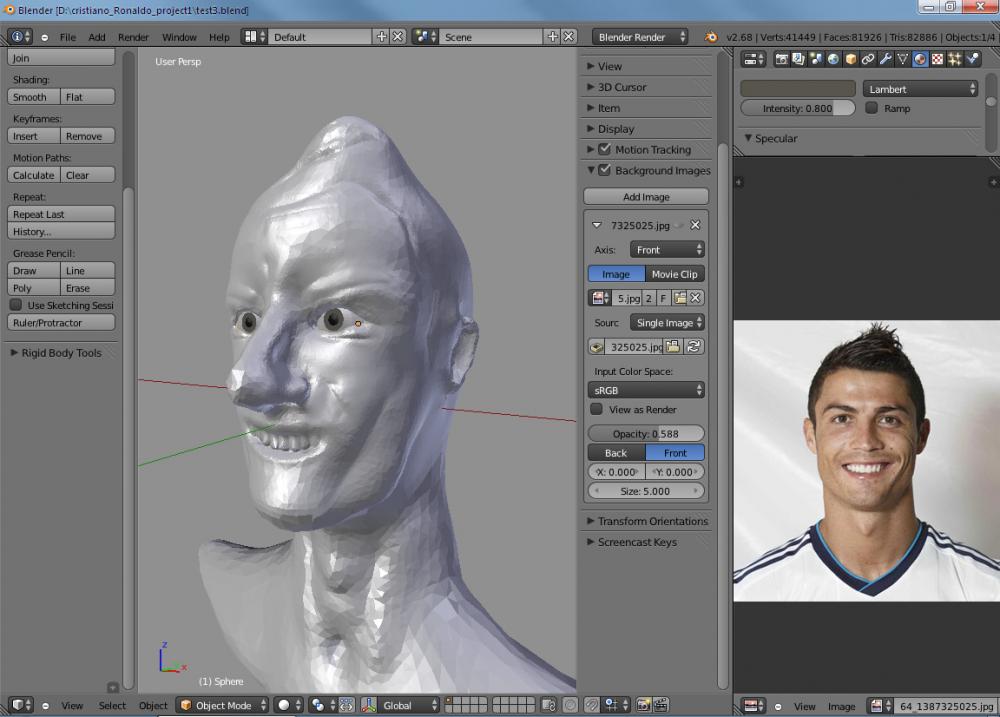Switch to the Movie Clip tab

click(674, 274)
